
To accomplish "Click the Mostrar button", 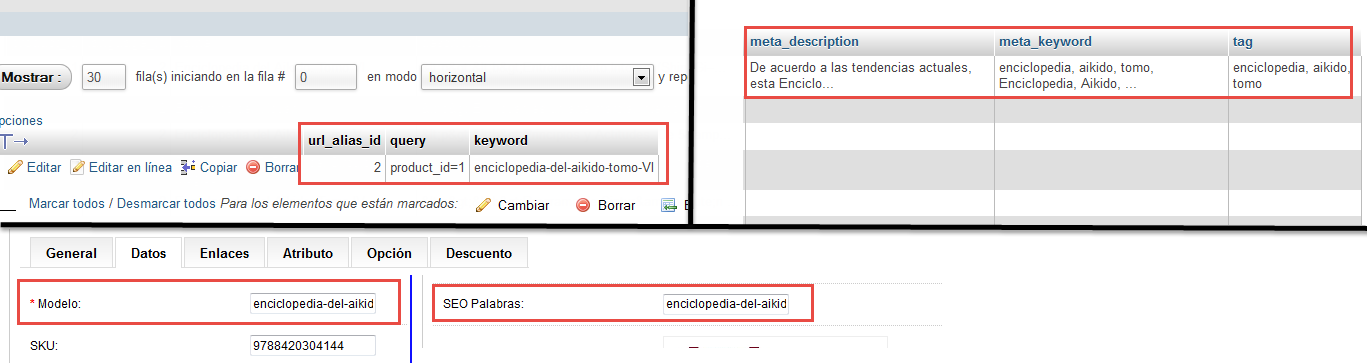I will (x=34, y=77).
